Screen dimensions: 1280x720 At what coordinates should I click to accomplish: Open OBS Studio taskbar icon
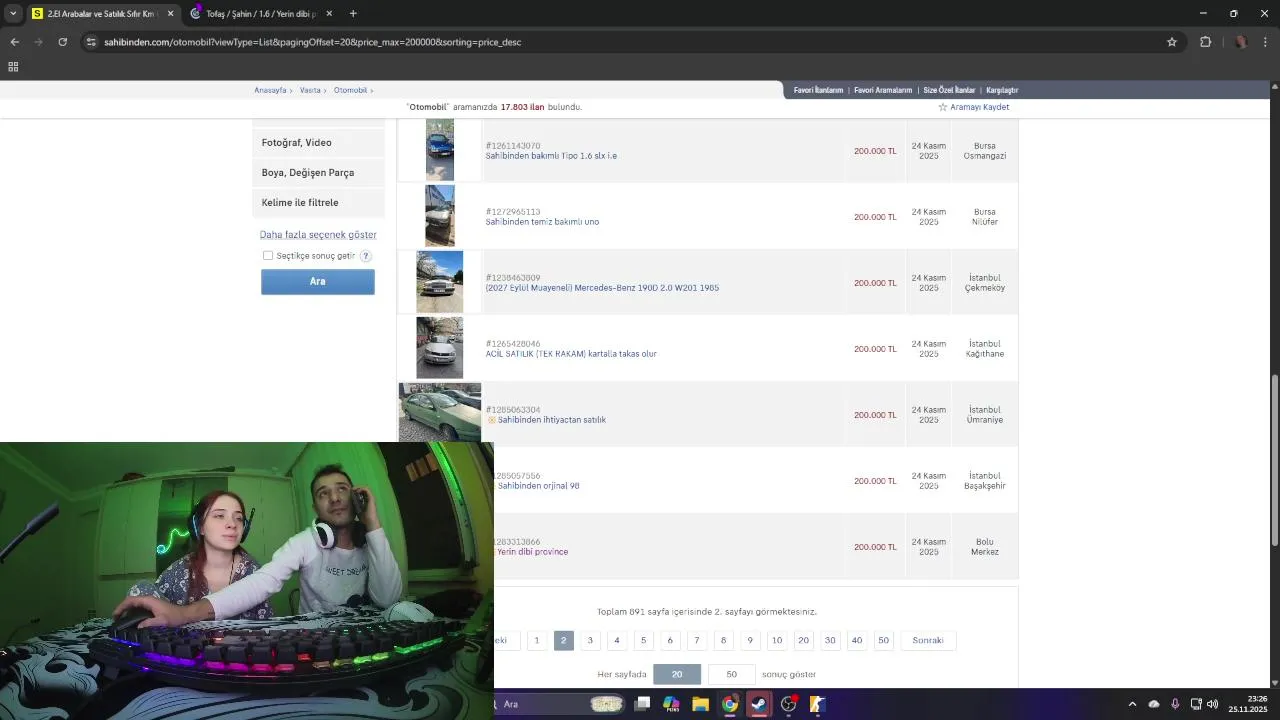click(x=788, y=704)
